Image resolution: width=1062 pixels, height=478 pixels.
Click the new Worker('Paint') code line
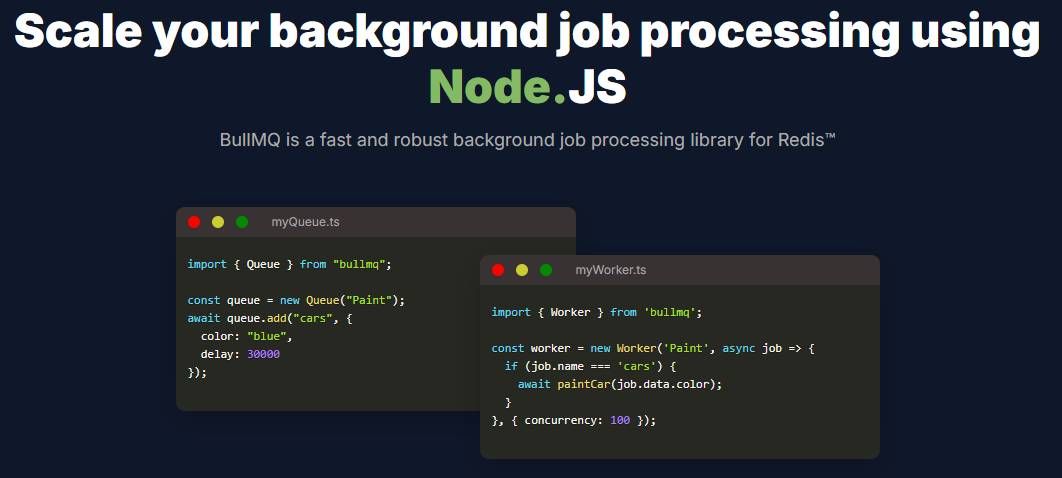coord(654,348)
